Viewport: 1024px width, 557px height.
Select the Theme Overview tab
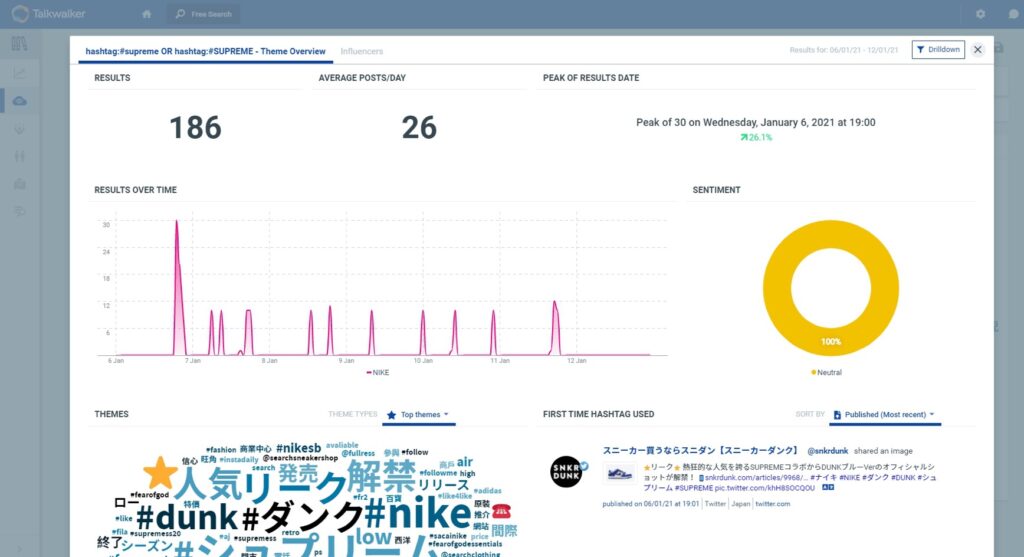point(208,51)
